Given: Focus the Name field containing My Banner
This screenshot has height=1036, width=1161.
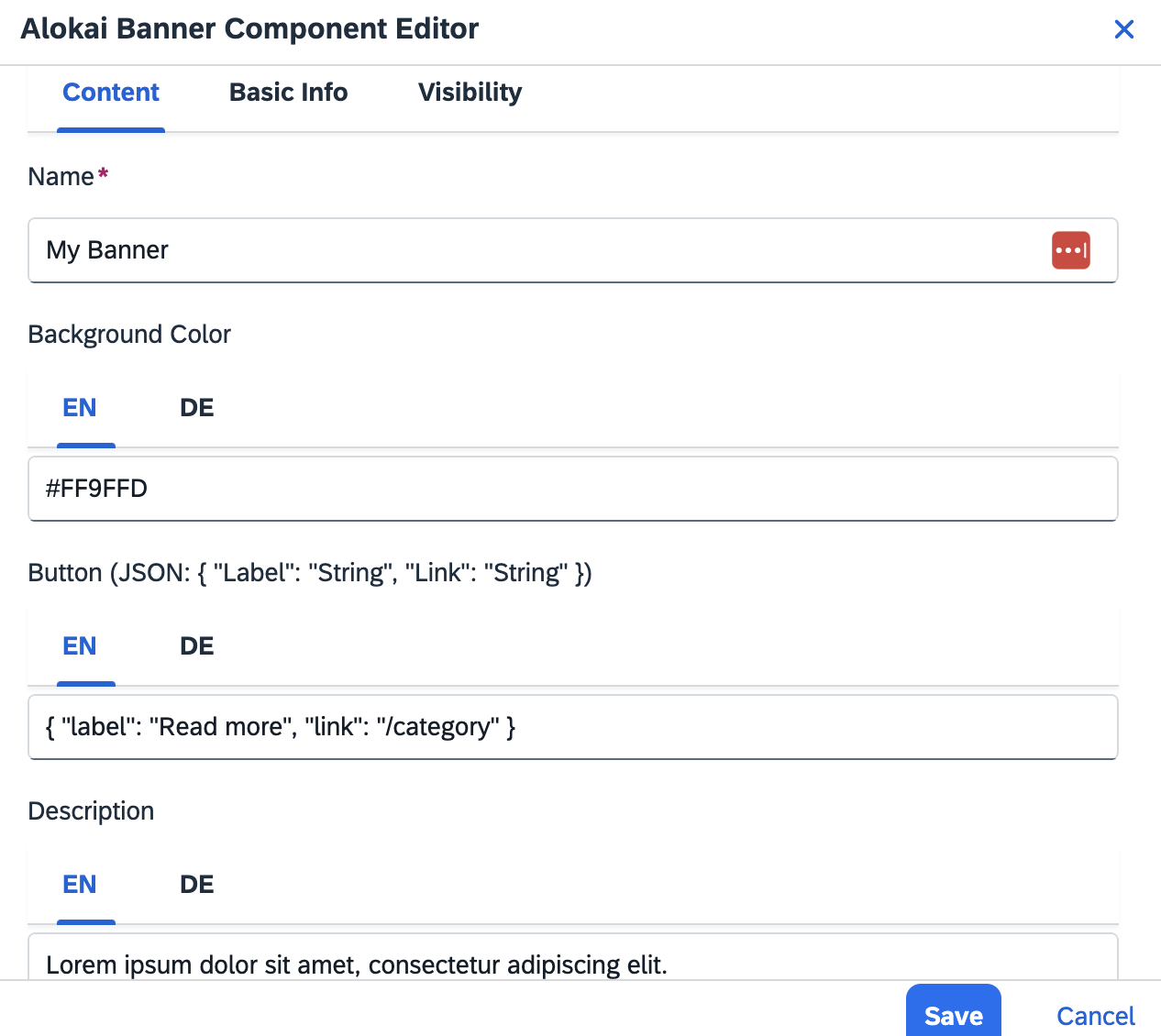Looking at the screenshot, I should 573,250.
